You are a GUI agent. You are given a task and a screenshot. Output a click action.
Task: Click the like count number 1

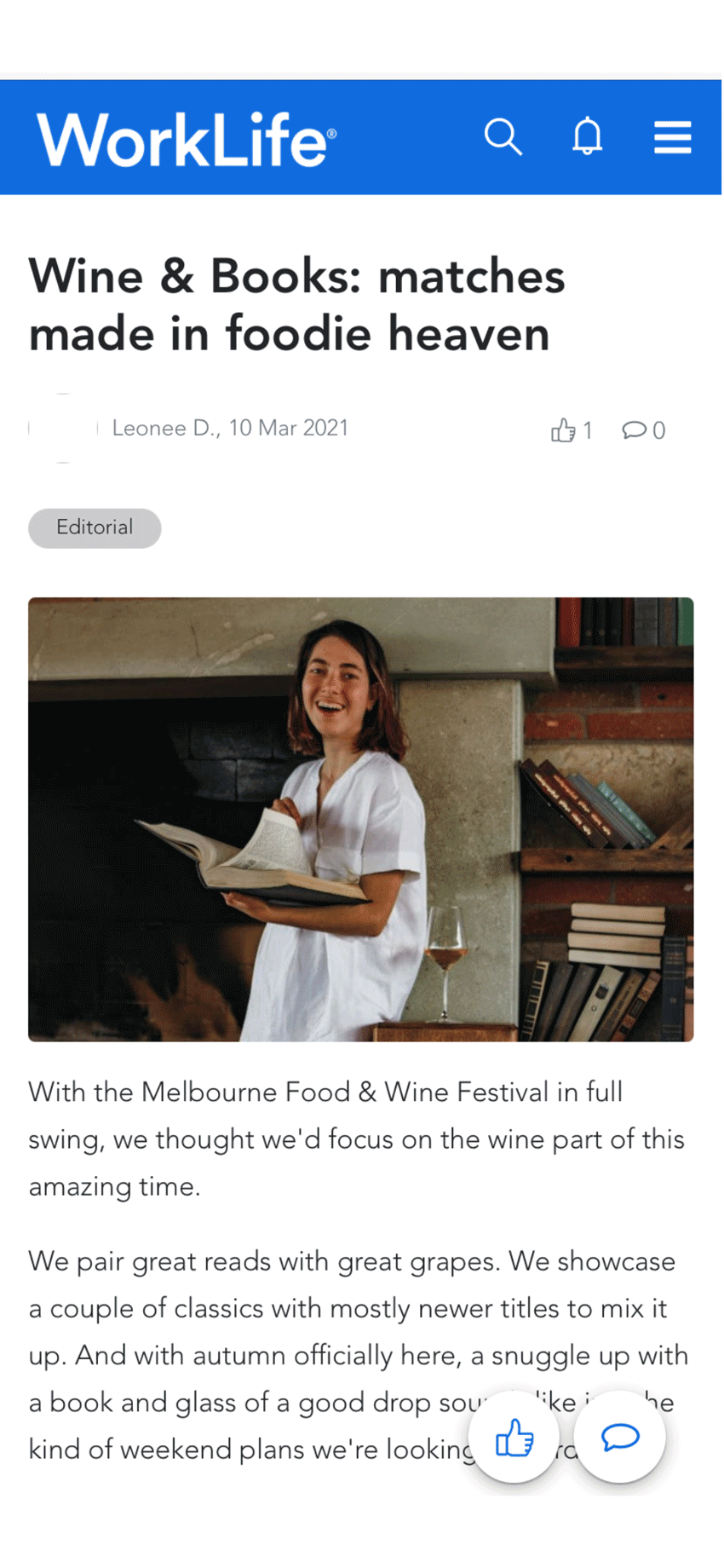pos(587,430)
